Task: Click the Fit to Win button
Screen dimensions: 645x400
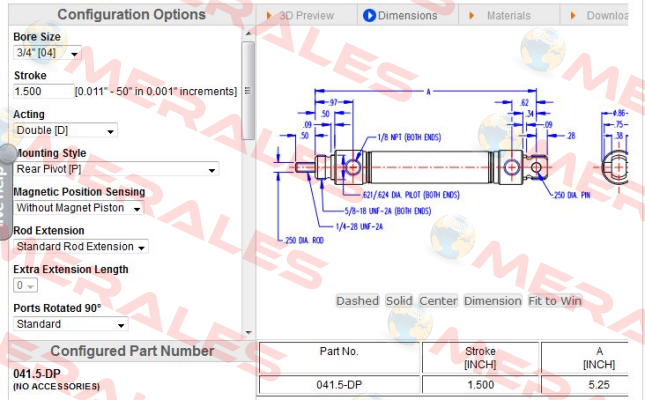Action: tap(555, 301)
